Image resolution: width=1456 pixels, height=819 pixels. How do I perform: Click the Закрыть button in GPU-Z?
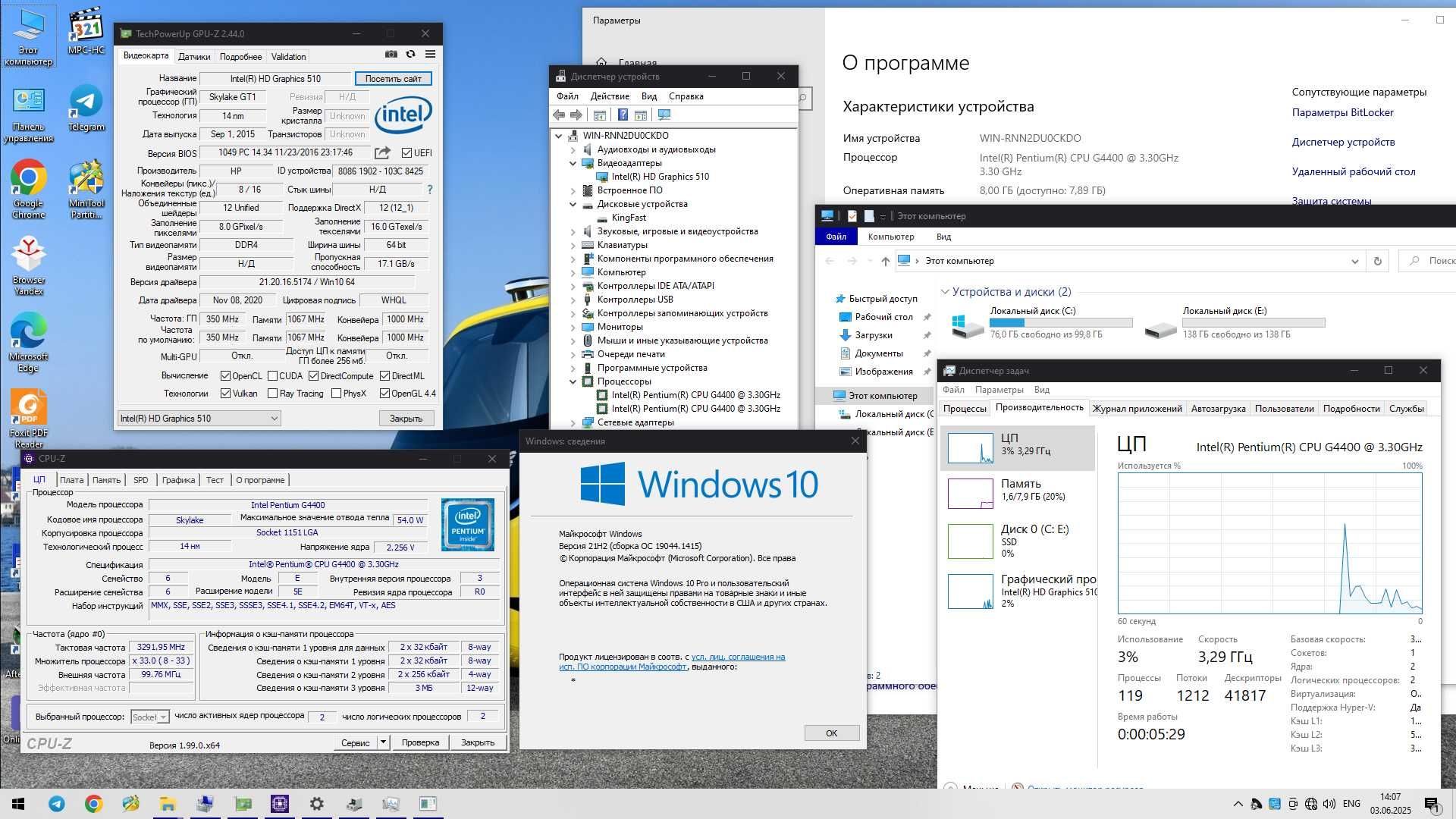[x=406, y=419]
